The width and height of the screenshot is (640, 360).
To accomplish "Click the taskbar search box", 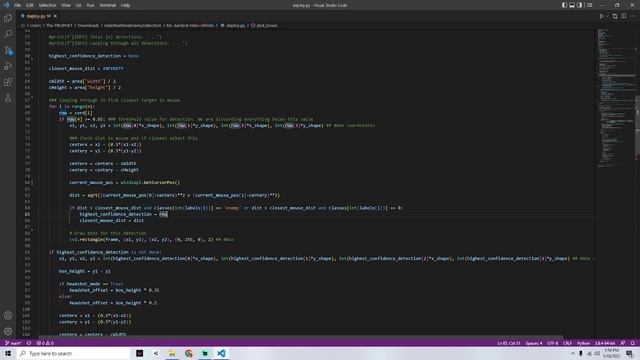I will pyautogui.click(x=73, y=353).
